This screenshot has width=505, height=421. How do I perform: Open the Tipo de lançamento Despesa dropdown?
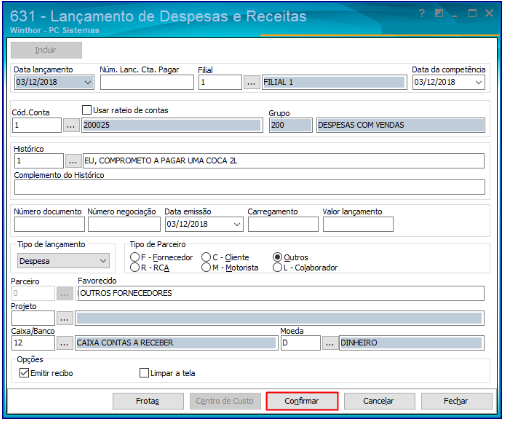click(x=63, y=261)
